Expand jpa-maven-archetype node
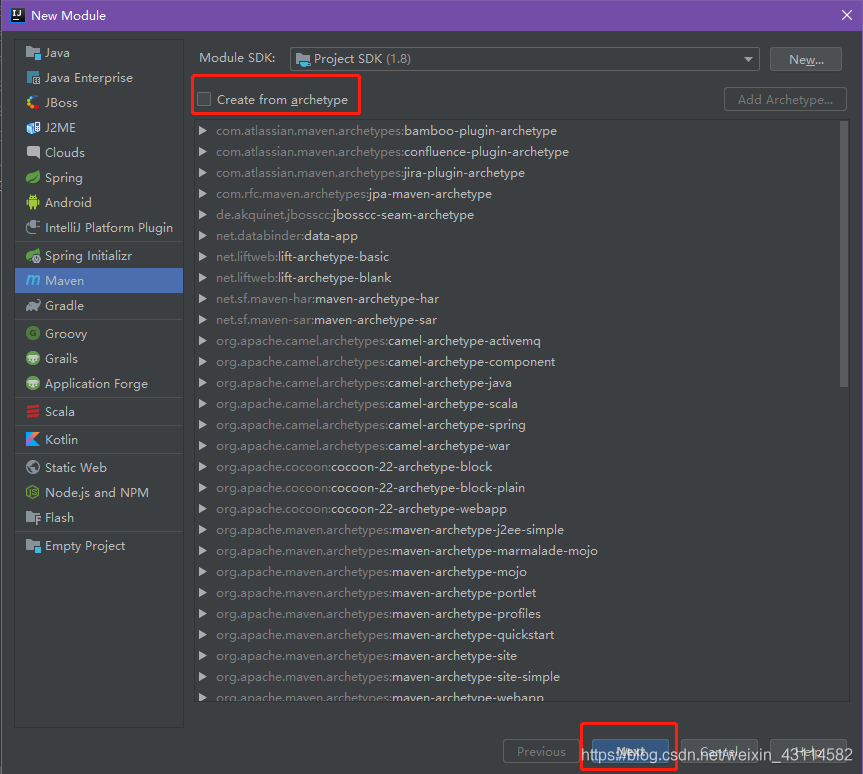This screenshot has width=863, height=774. tap(203, 193)
